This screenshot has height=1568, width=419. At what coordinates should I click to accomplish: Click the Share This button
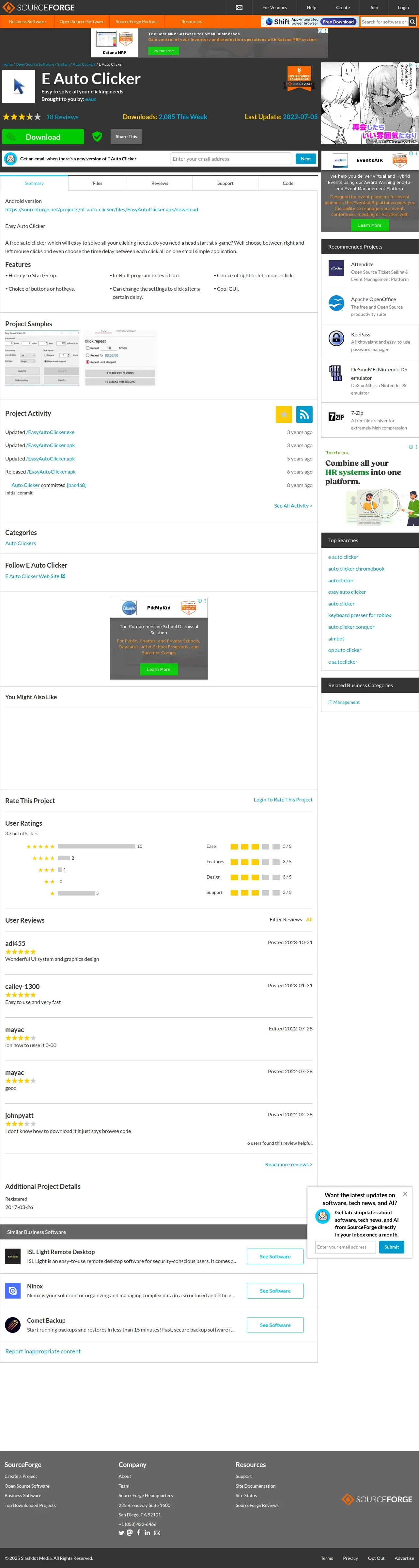point(127,136)
